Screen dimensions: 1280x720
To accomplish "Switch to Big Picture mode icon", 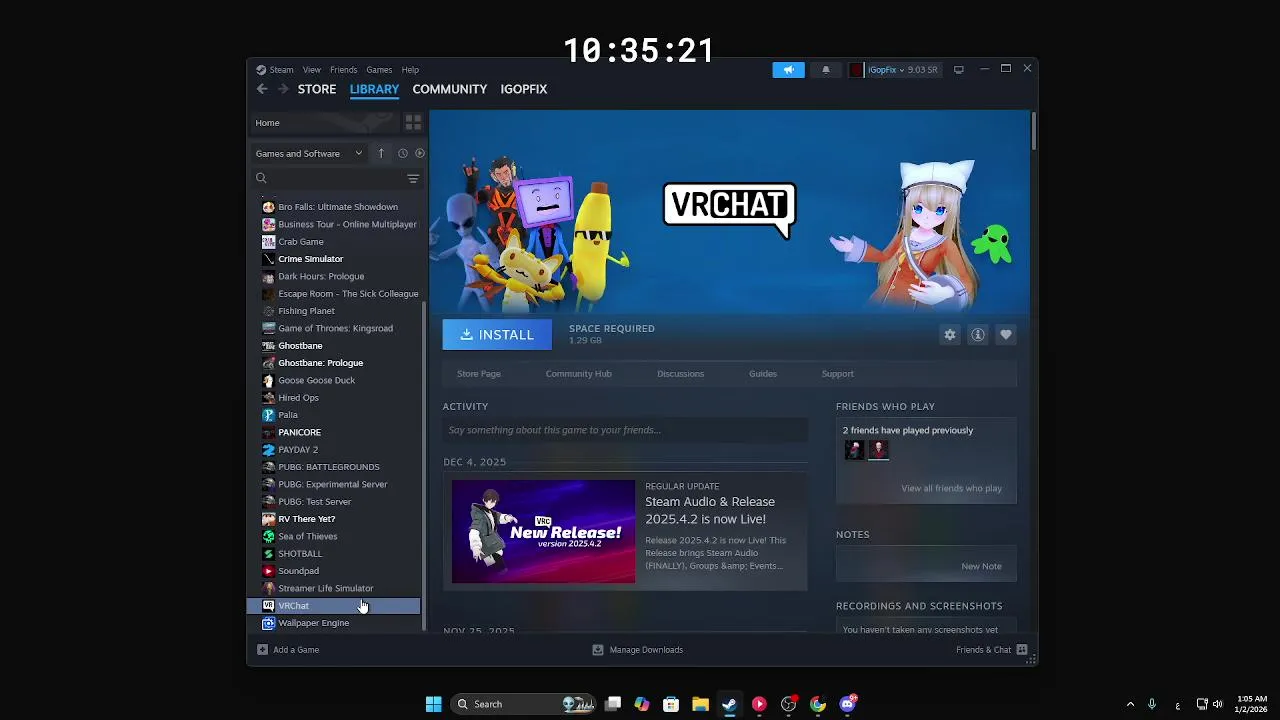I will tap(959, 70).
